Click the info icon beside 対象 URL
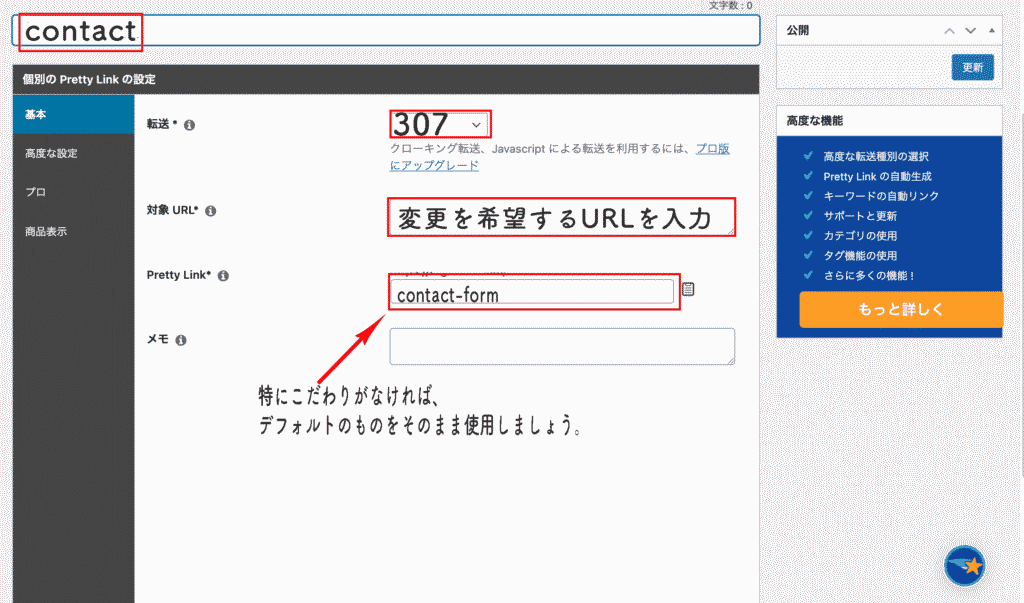The image size is (1024, 603). pos(210,211)
